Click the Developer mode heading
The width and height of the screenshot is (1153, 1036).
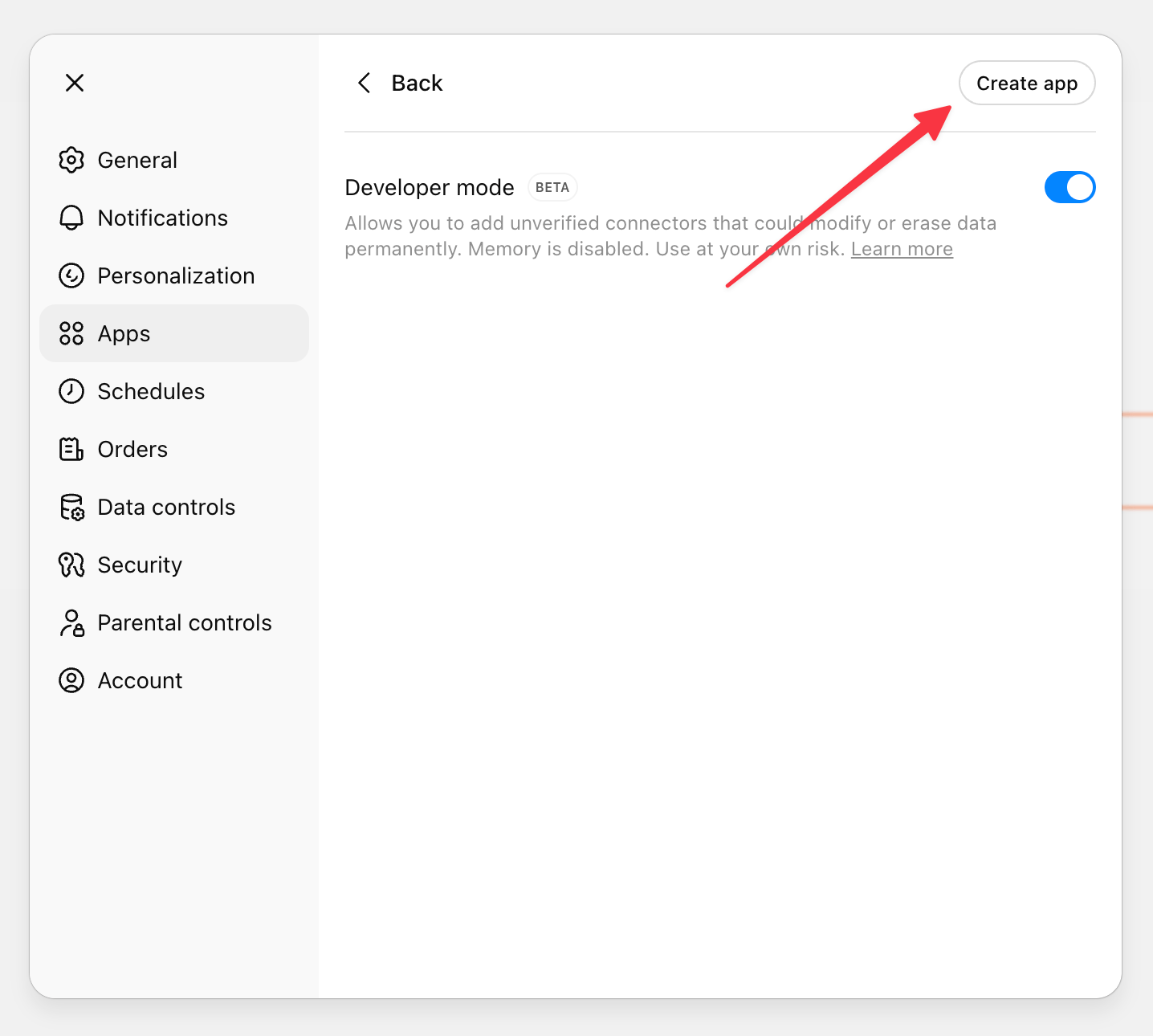(x=430, y=187)
